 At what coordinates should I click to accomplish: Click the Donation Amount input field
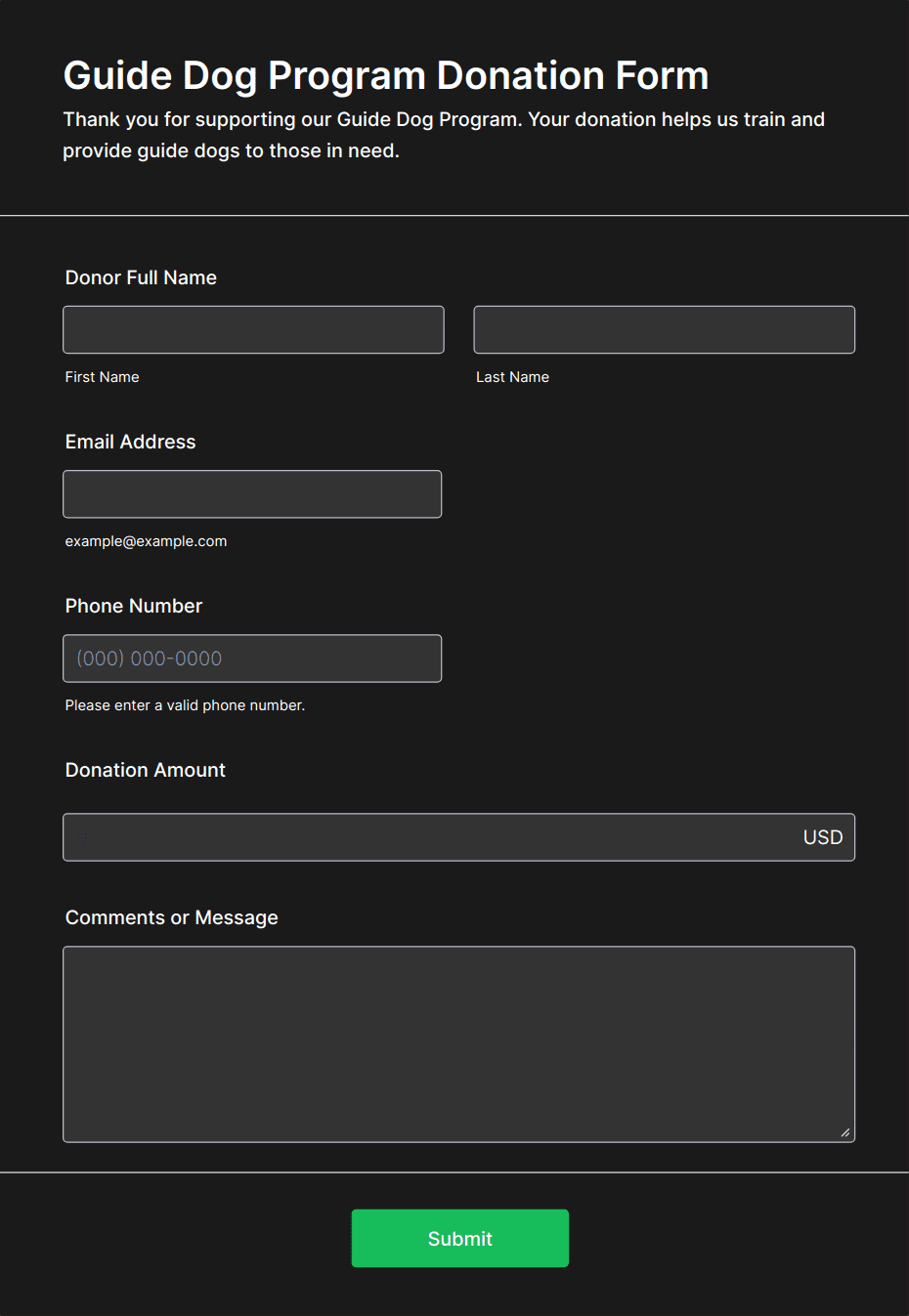point(430,837)
